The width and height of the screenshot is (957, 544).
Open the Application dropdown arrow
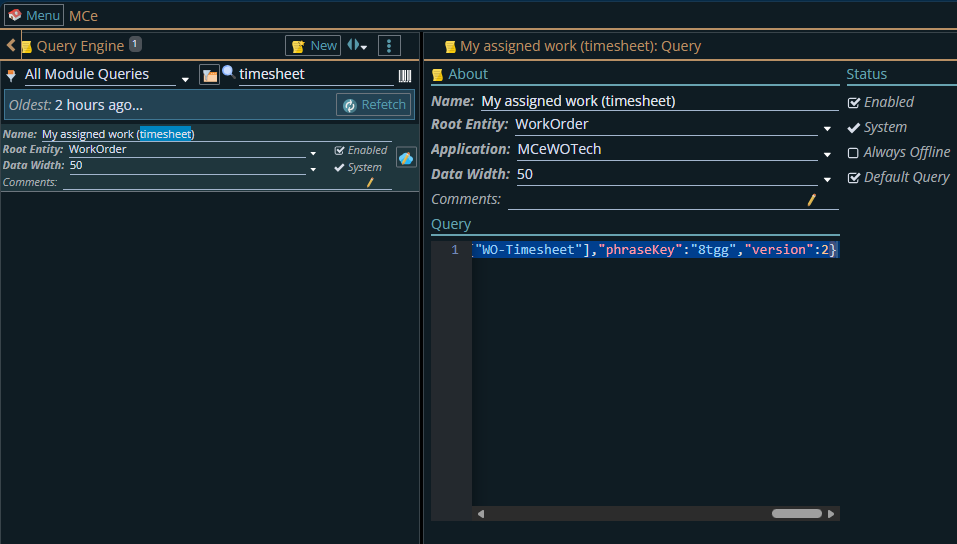point(827,154)
